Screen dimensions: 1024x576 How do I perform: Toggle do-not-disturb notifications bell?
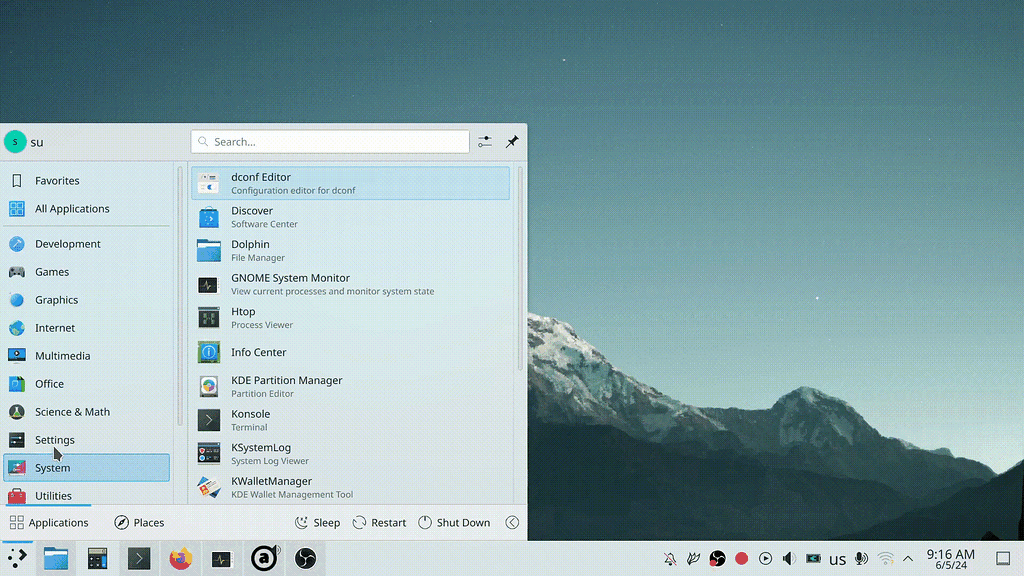coord(668,558)
